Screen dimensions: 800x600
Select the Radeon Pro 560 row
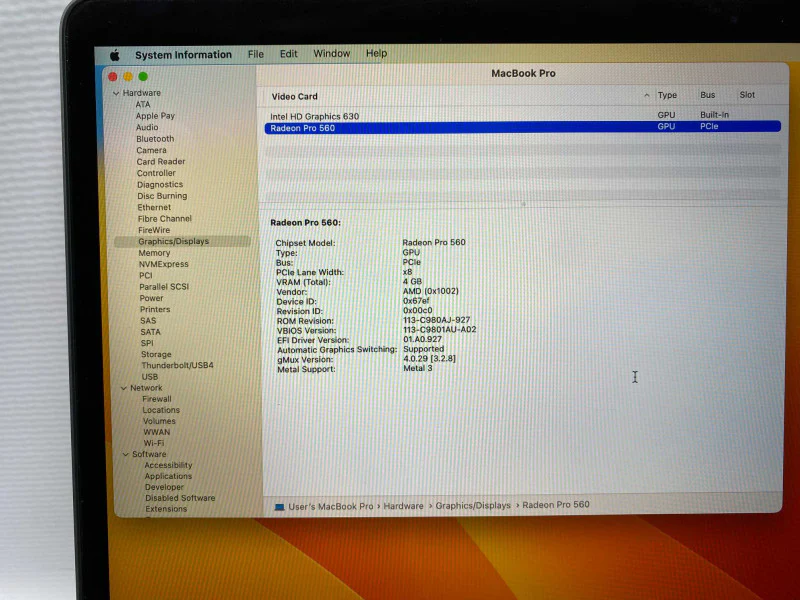[522, 127]
